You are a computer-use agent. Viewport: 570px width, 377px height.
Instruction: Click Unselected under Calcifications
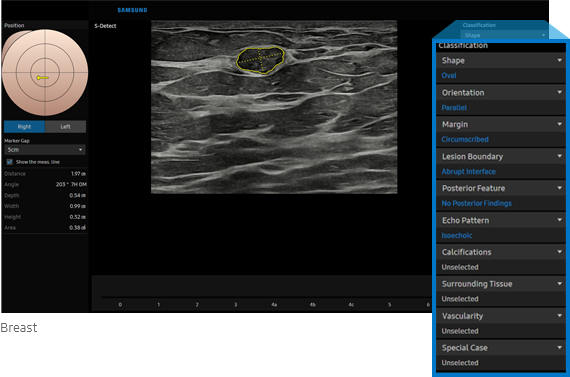[x=460, y=267]
